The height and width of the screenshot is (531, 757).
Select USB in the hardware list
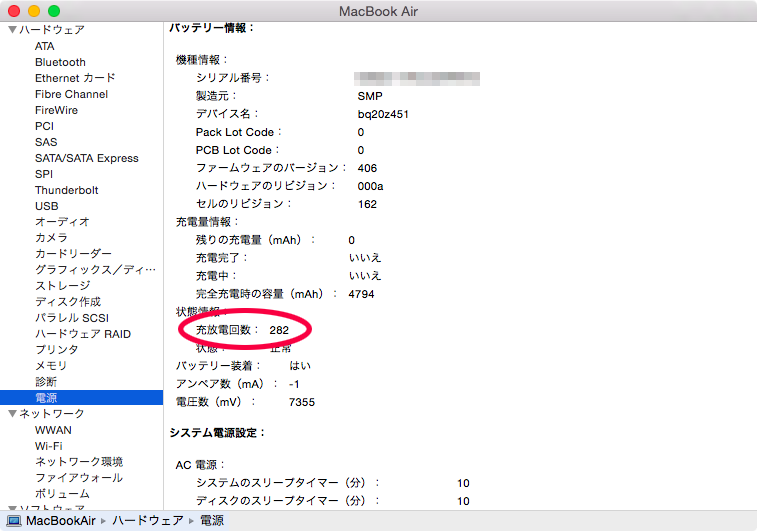(x=46, y=206)
